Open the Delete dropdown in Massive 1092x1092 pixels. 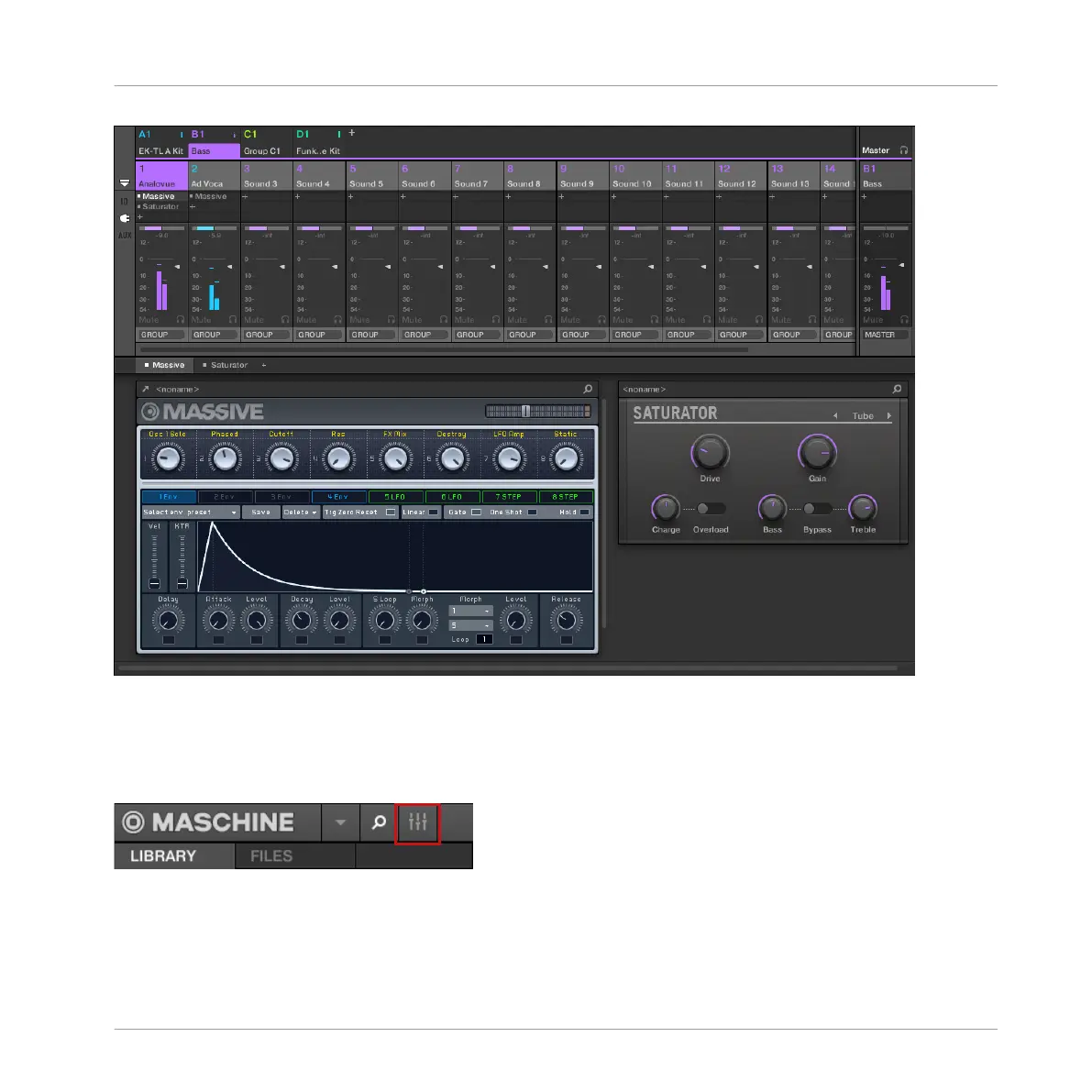[300, 512]
